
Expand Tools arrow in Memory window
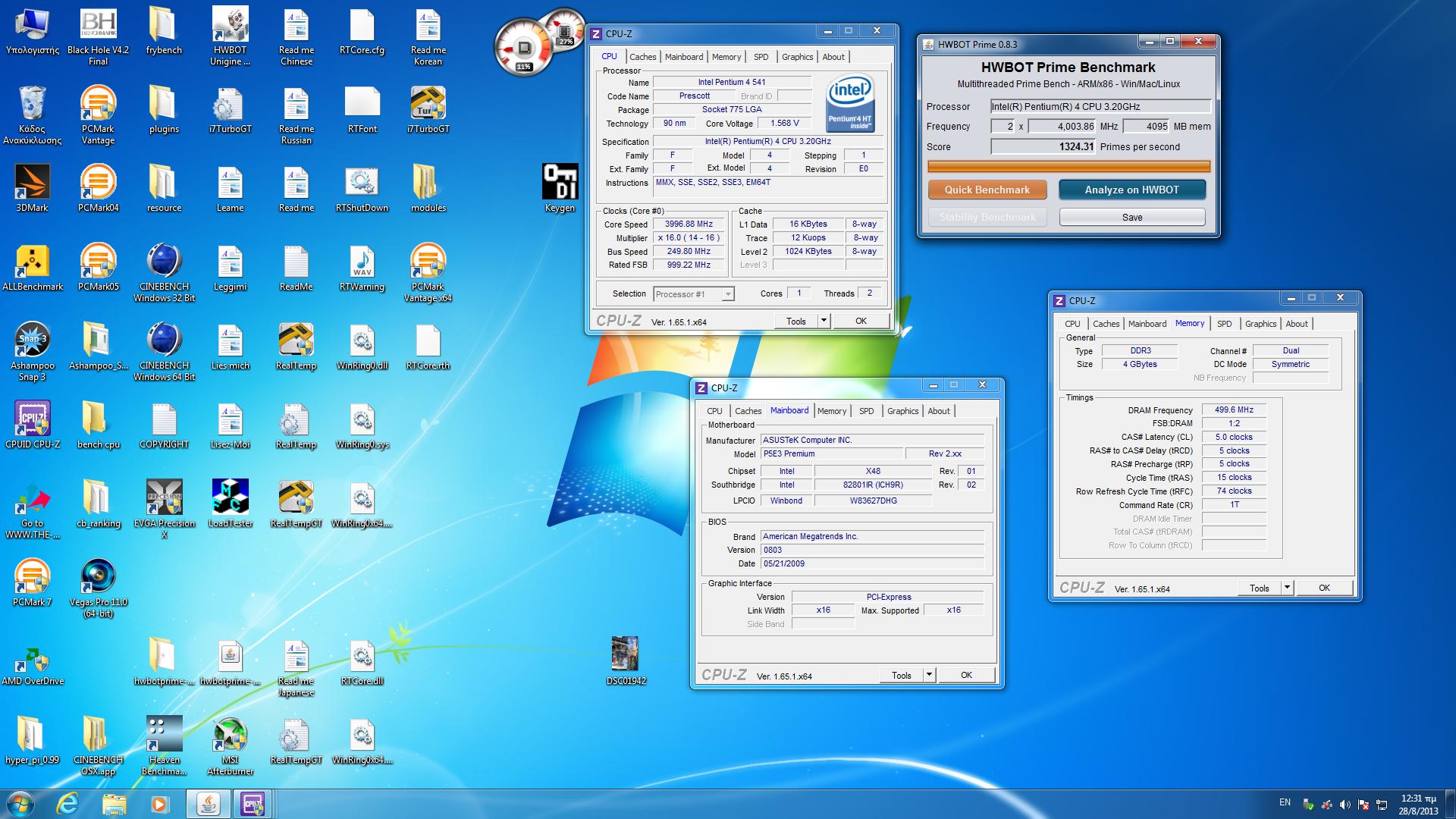click(x=1287, y=588)
